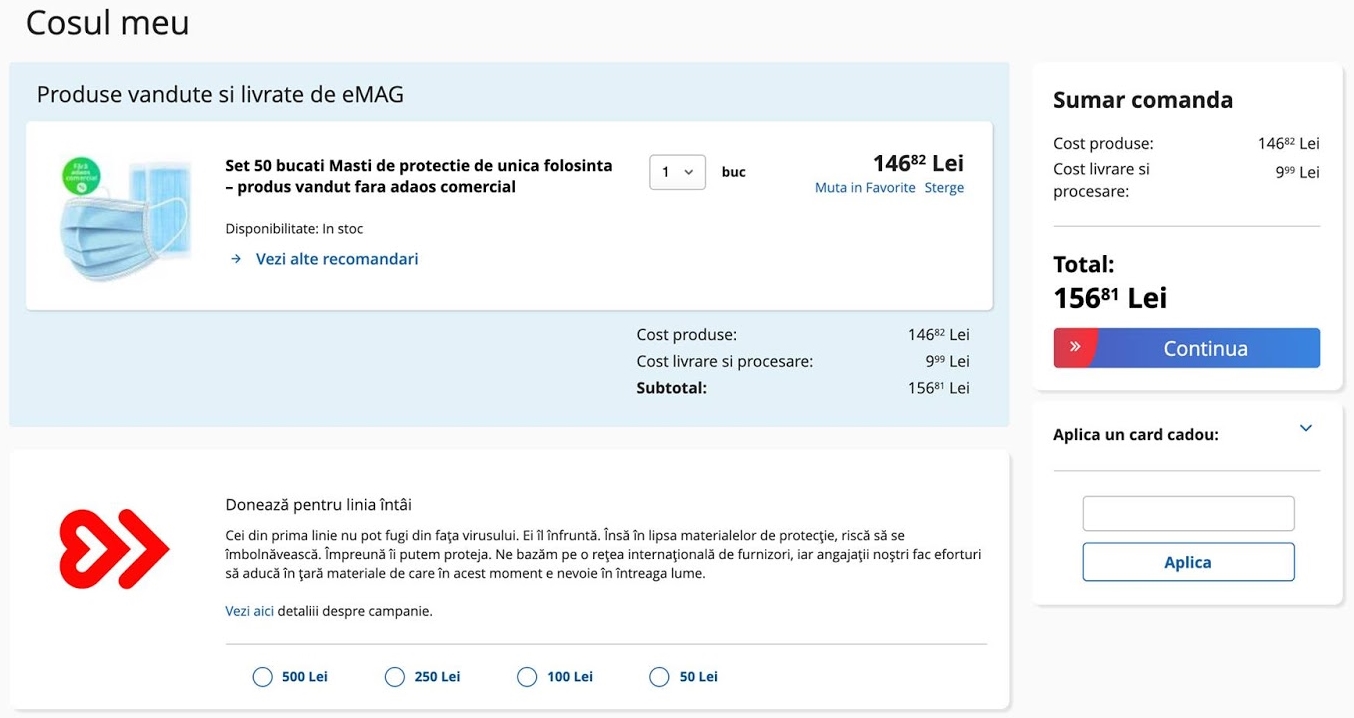This screenshot has height=718, width=1354.
Task: Open the product quantity dropdown
Action: click(x=677, y=172)
